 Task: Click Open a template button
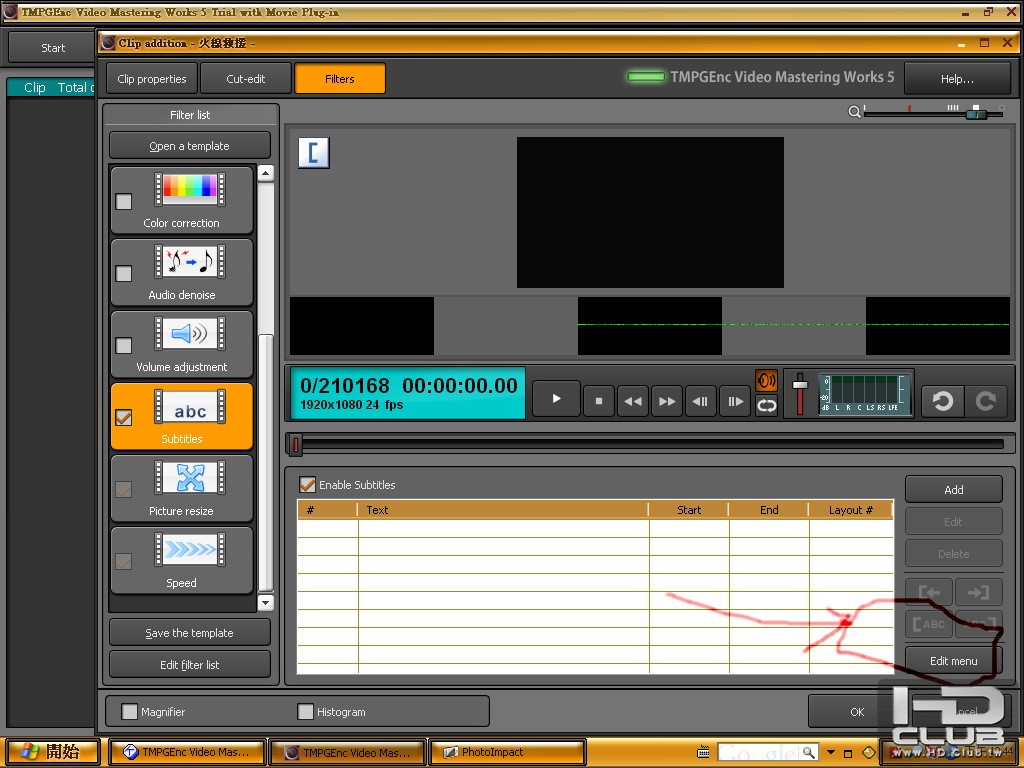click(x=189, y=146)
